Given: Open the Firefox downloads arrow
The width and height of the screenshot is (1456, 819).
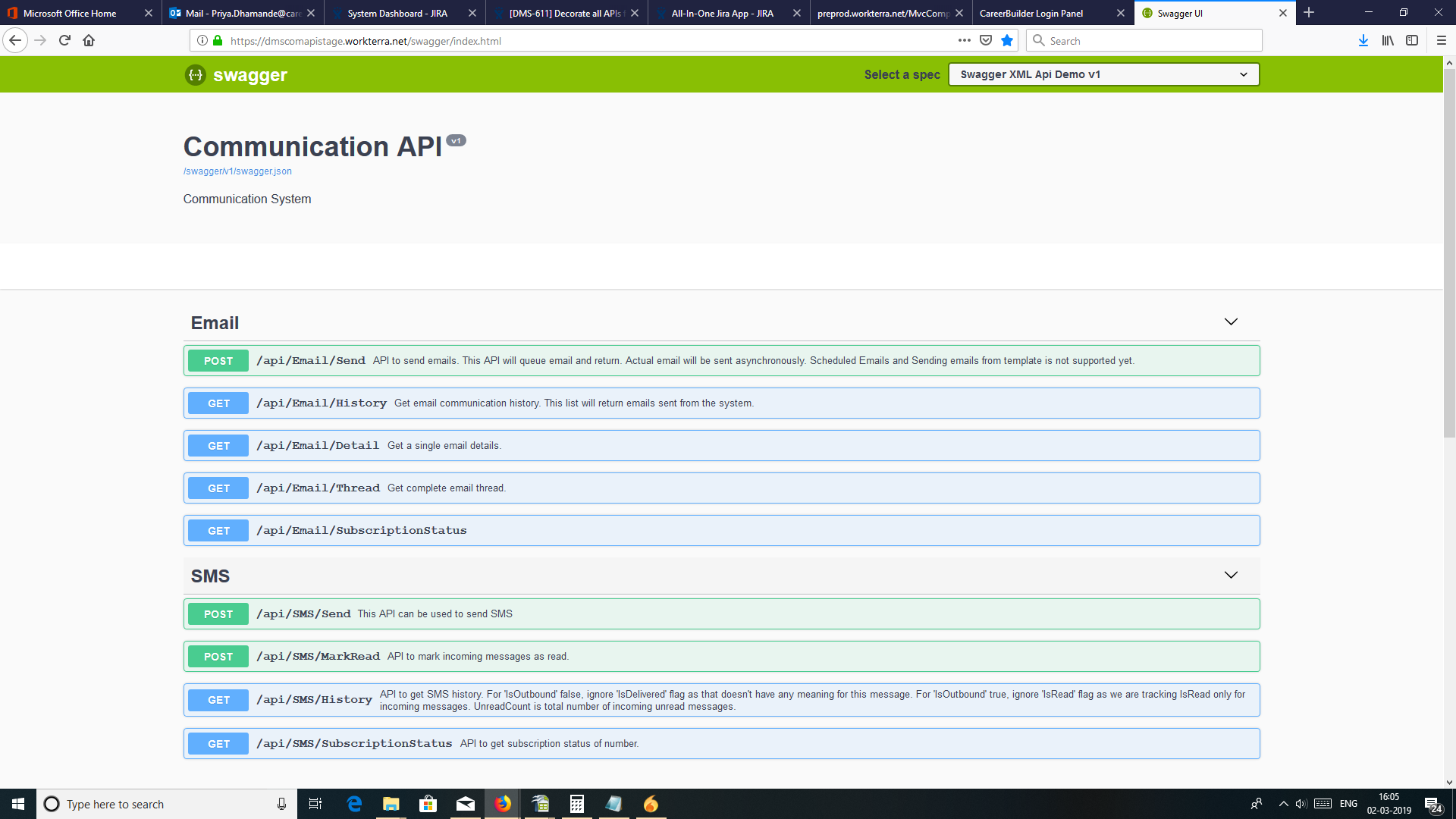Looking at the screenshot, I should (x=1363, y=41).
